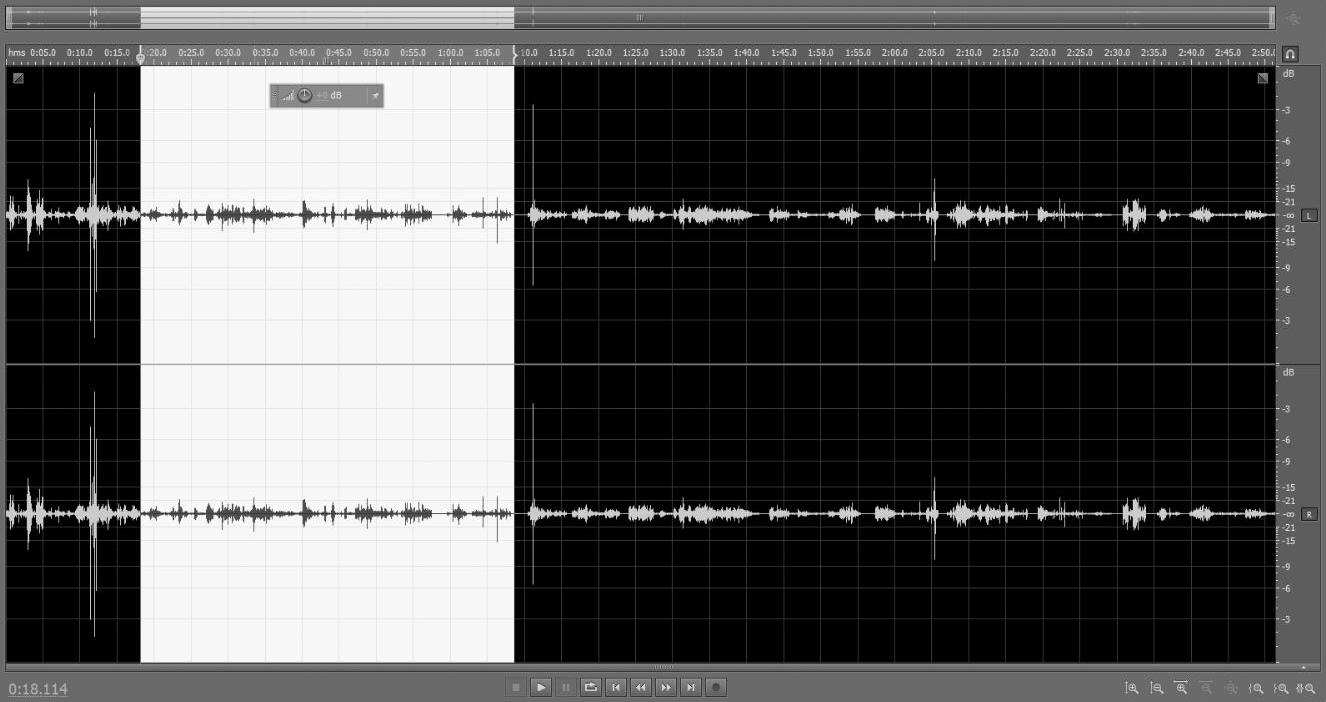1326x702 pixels.
Task: Click 0:10.0 on the time ruler
Action: coord(80,52)
